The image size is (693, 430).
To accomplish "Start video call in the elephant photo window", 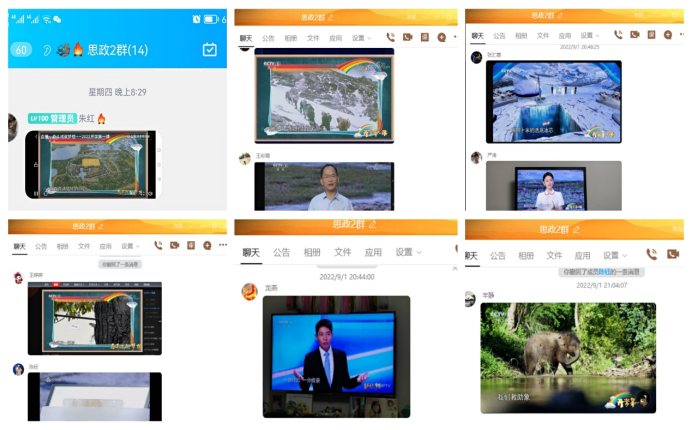I will (674, 255).
